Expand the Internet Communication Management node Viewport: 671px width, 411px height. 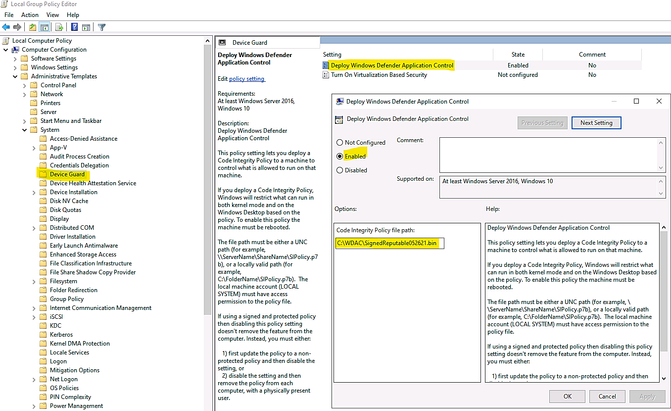pyautogui.click(x=34, y=308)
